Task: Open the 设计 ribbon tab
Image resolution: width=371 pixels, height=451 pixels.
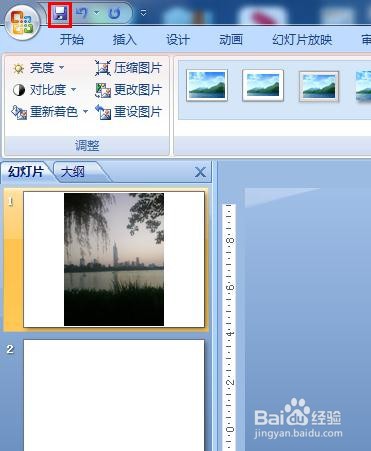Action: (x=178, y=40)
